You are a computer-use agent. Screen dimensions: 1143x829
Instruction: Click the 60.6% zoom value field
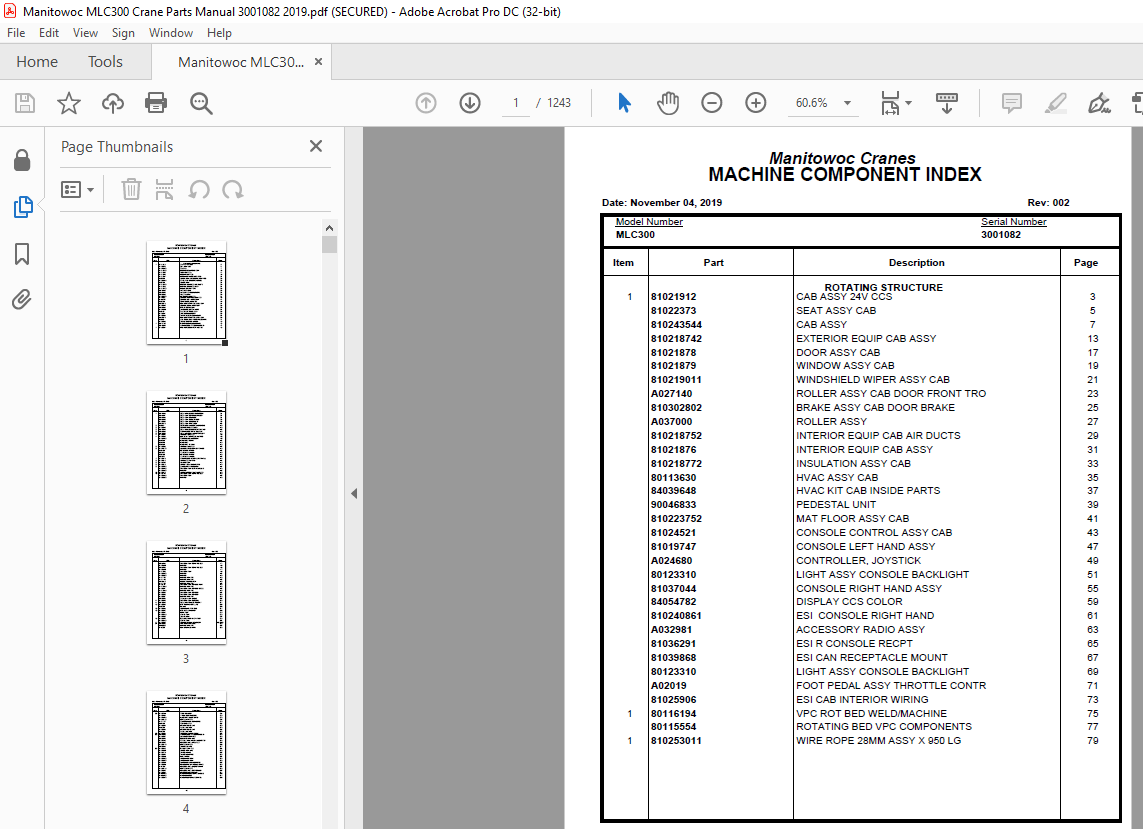(x=811, y=103)
